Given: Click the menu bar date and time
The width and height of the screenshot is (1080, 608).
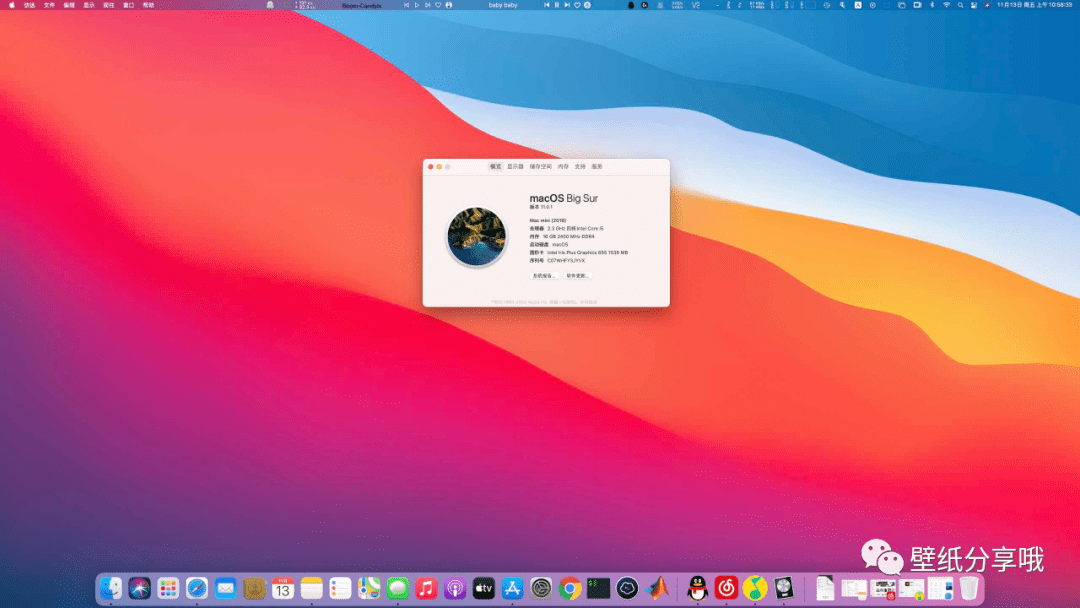Looking at the screenshot, I should tap(1035, 5).
